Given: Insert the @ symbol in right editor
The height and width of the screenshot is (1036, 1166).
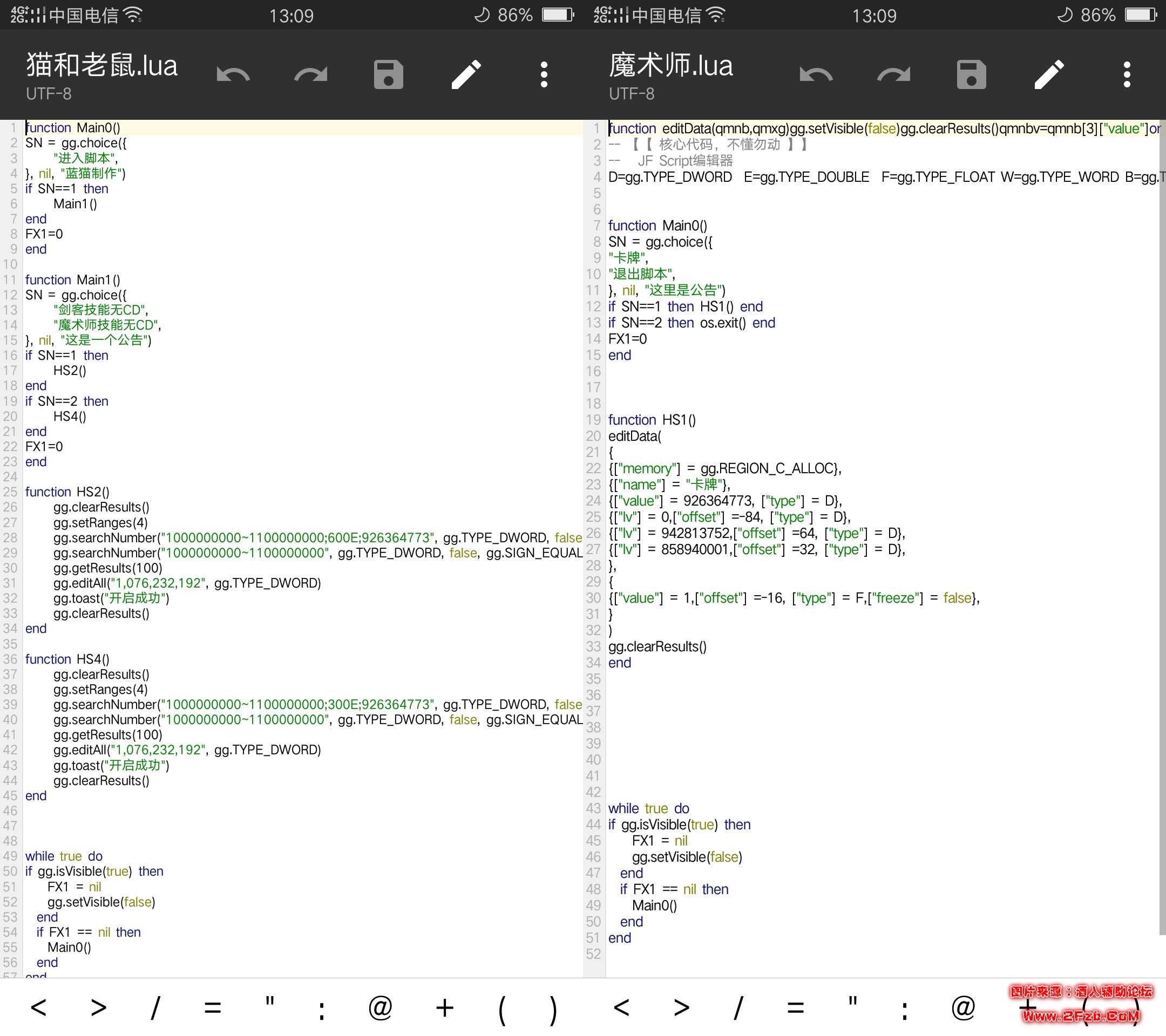Looking at the screenshot, I should click(x=963, y=1007).
